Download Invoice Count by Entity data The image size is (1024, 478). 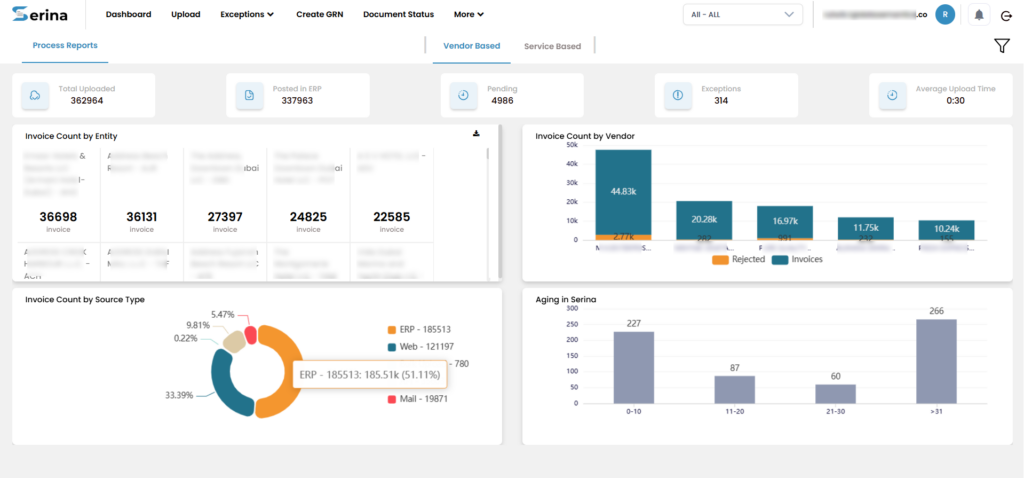point(476,133)
